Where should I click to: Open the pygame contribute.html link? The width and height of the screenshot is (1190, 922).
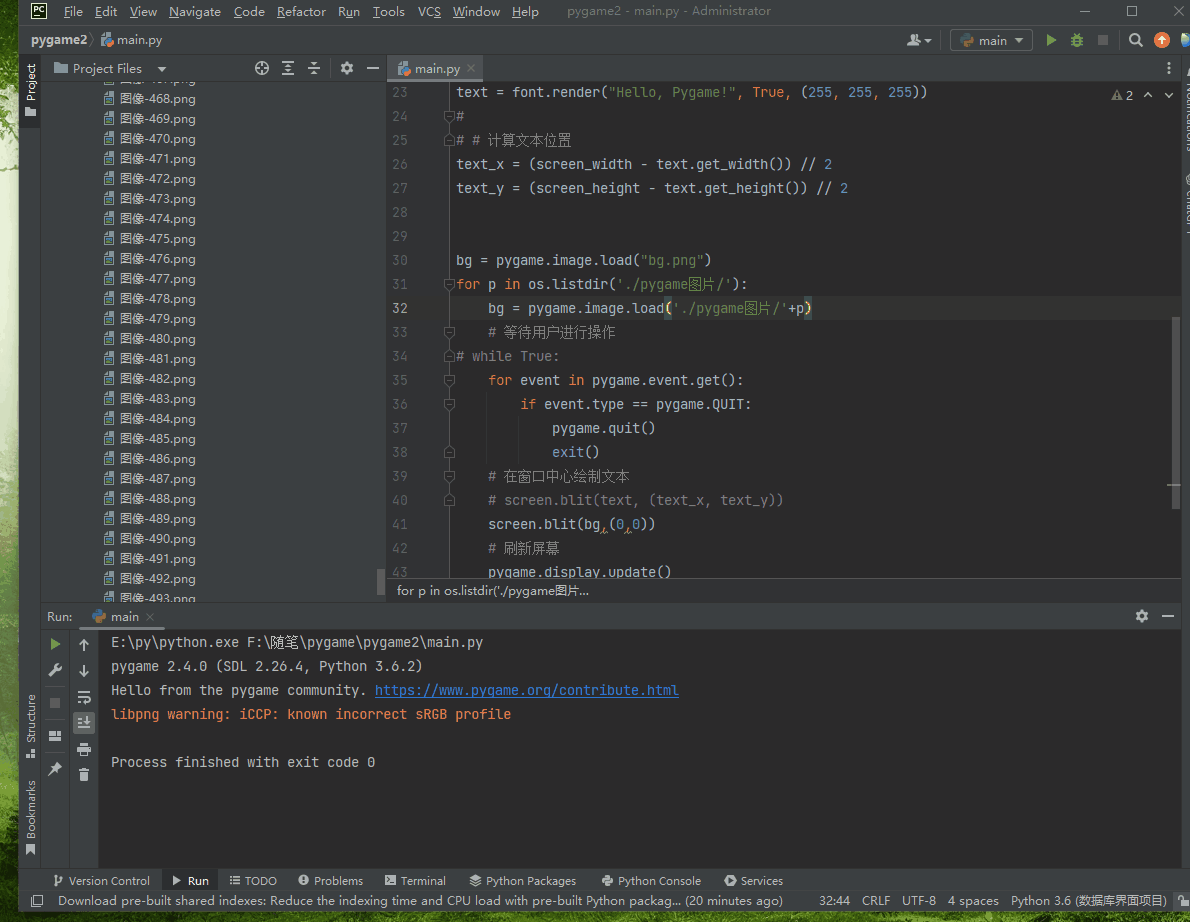pos(526,690)
